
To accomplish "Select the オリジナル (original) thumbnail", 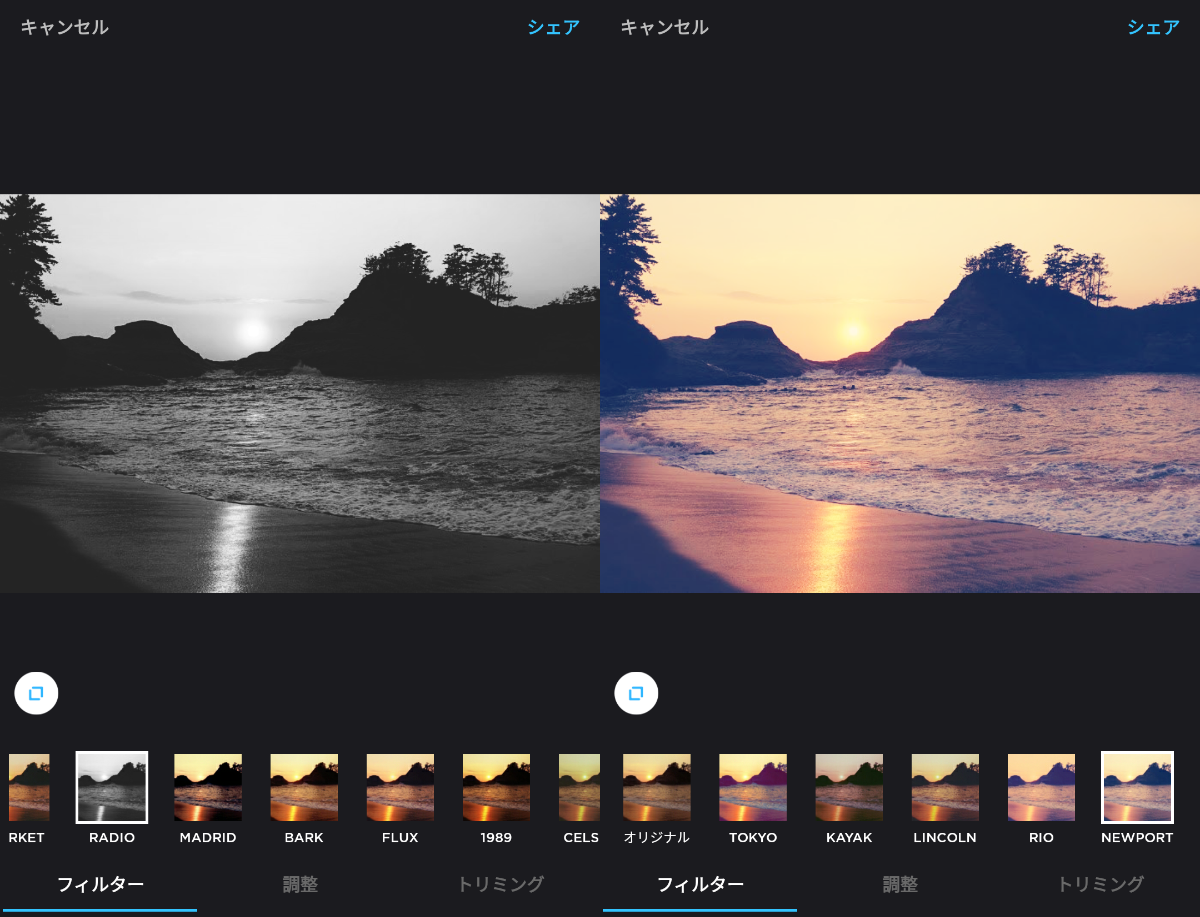I will (x=657, y=787).
